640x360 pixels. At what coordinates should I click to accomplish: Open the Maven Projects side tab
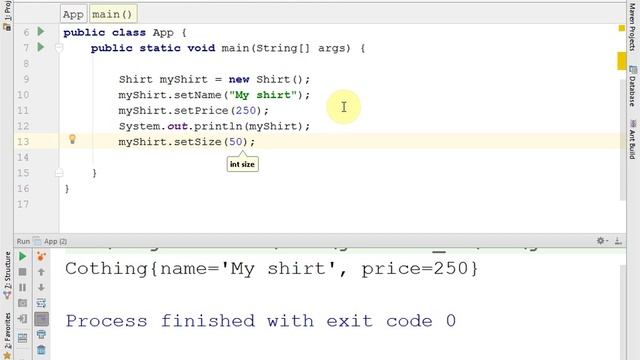pyautogui.click(x=632, y=27)
